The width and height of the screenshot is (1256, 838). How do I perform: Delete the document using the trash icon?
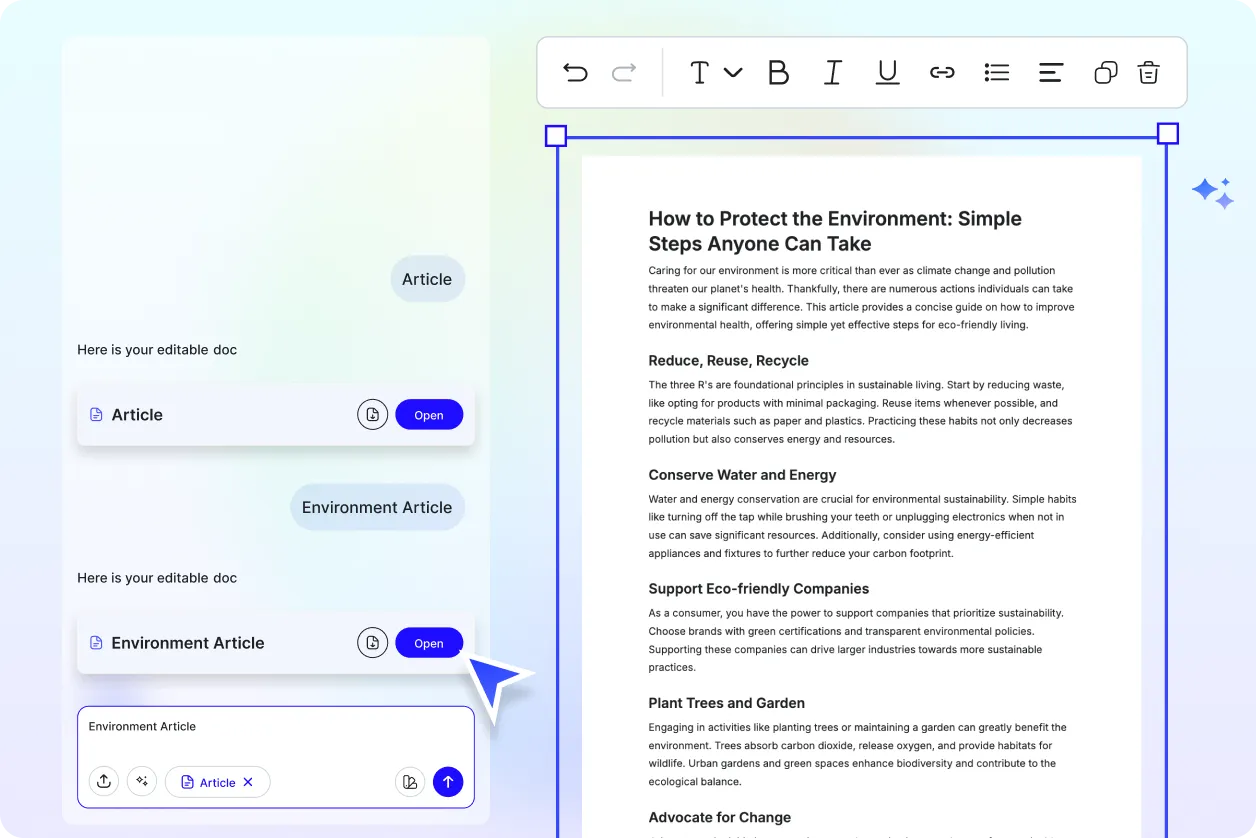click(x=1148, y=71)
